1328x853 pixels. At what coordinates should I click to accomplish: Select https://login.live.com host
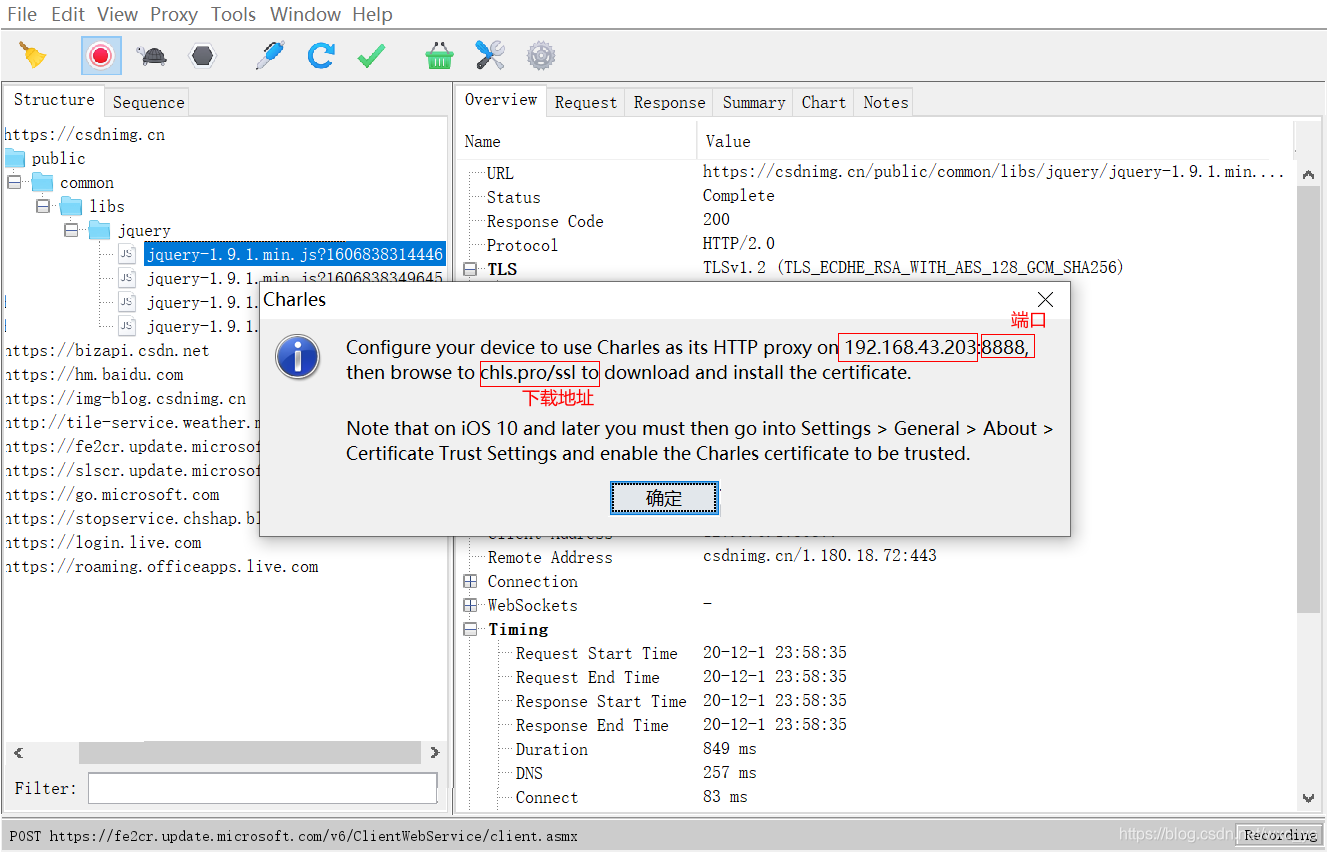click(x=103, y=542)
